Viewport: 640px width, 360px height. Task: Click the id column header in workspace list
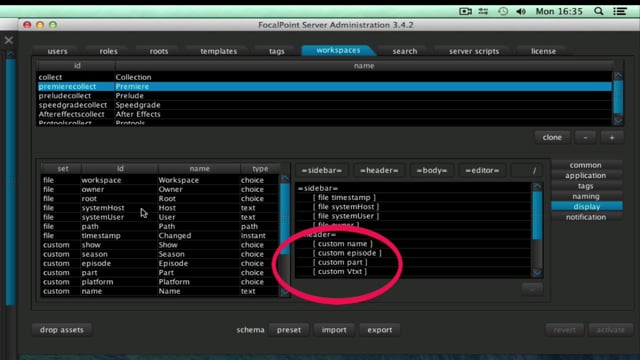(77, 66)
